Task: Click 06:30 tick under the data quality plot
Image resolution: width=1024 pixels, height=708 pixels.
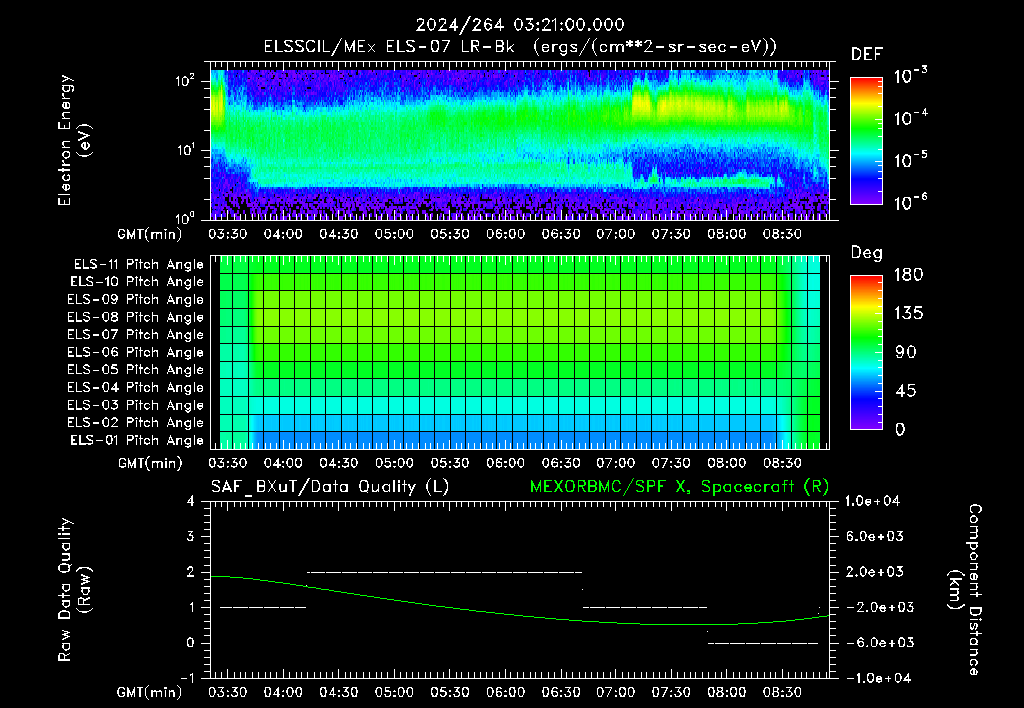Action: [560, 692]
